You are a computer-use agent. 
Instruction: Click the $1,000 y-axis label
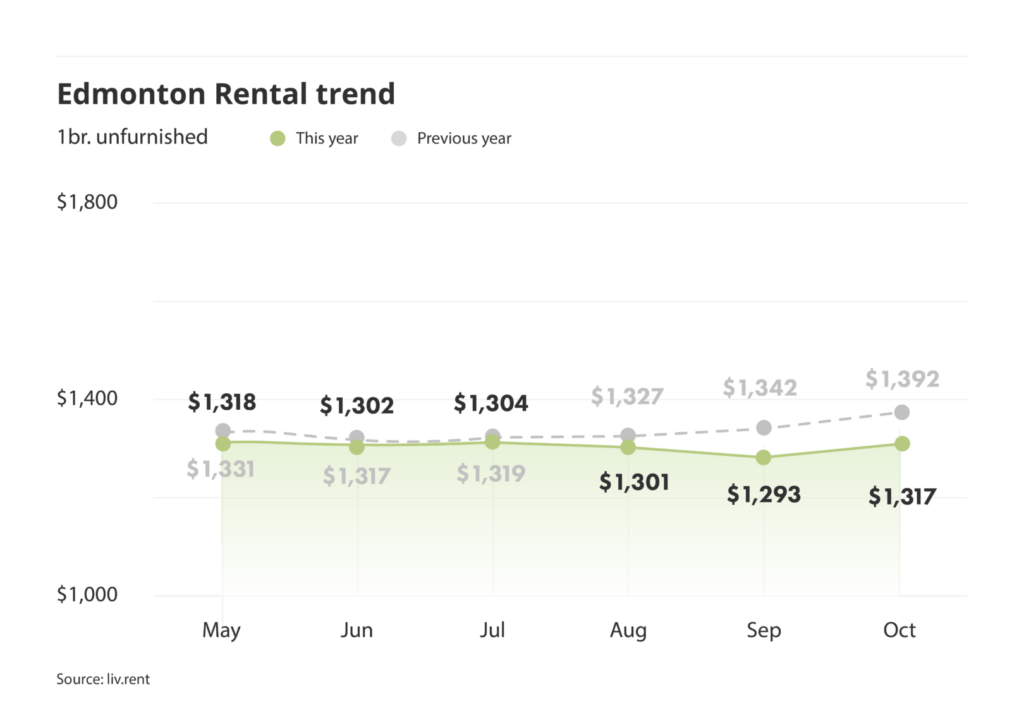click(87, 594)
